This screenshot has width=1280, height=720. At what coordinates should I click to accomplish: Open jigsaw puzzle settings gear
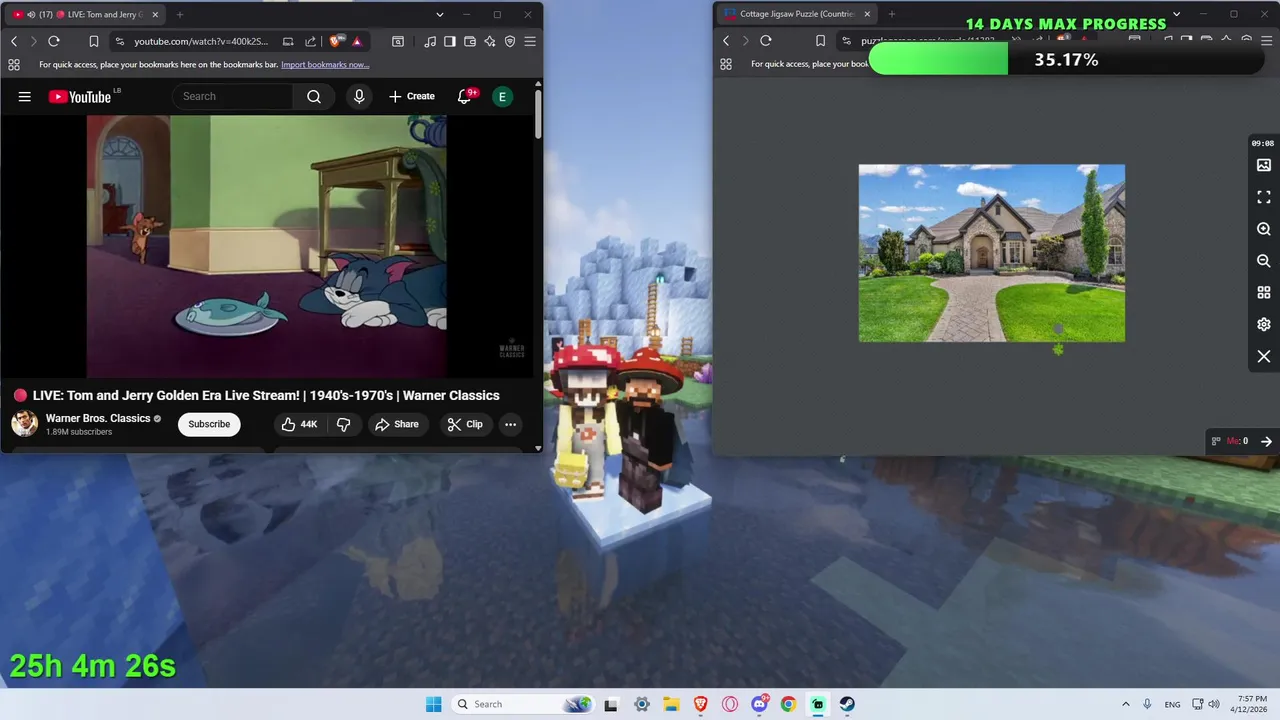1264,325
